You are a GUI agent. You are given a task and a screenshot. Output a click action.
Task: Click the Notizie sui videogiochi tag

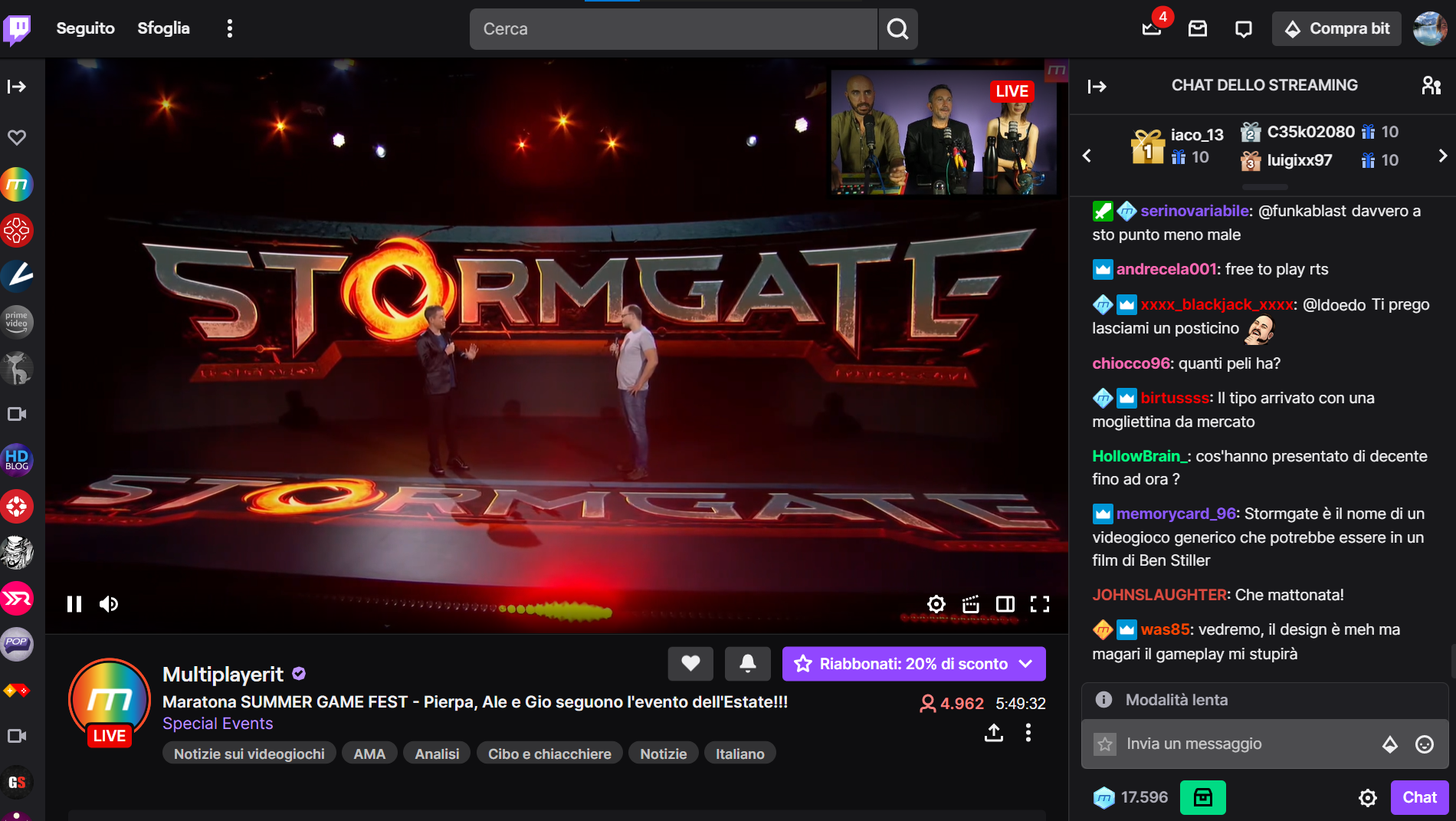pos(249,754)
